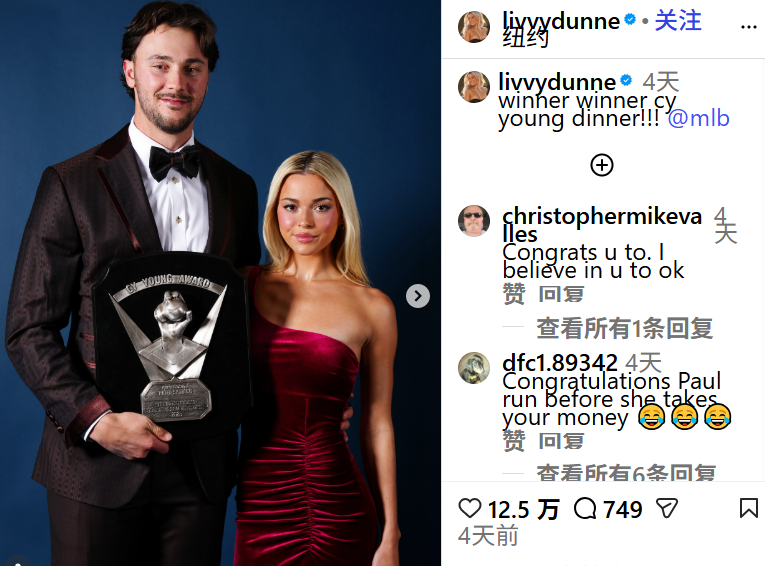Like the post with heart icon
The image size is (765, 566).
(470, 508)
